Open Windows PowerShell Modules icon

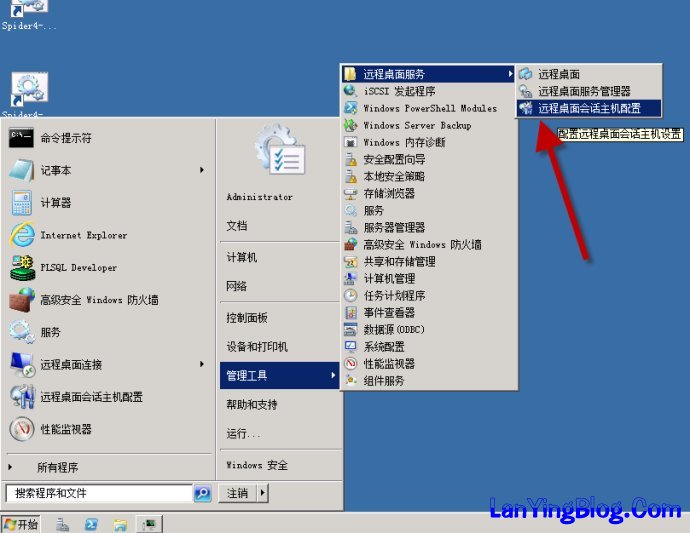pyautogui.click(x=351, y=108)
